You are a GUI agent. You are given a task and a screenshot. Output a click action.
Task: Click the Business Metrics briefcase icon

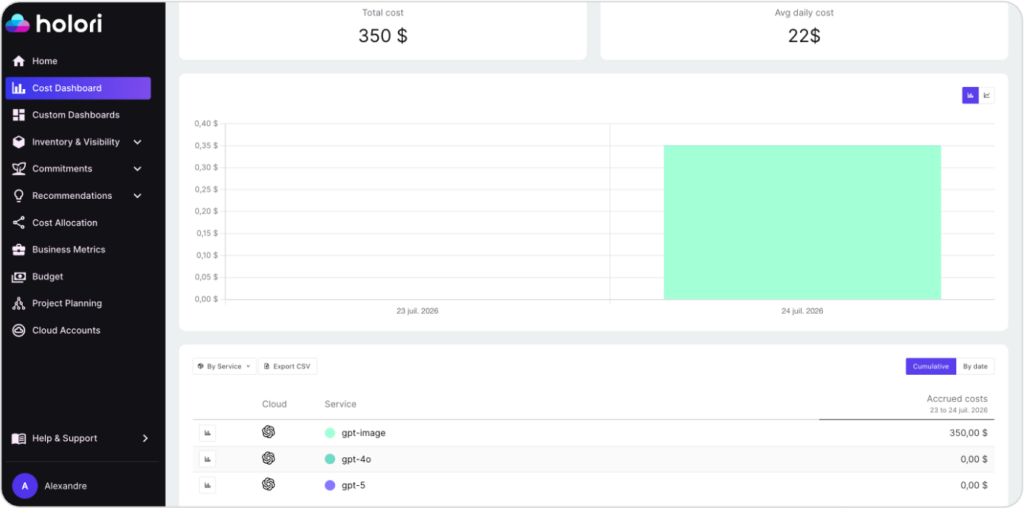19,249
